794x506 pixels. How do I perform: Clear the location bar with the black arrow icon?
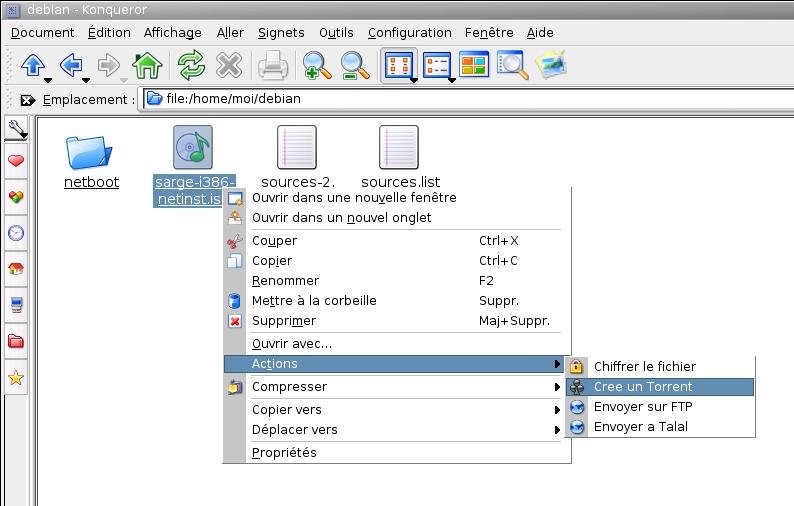click(27, 100)
